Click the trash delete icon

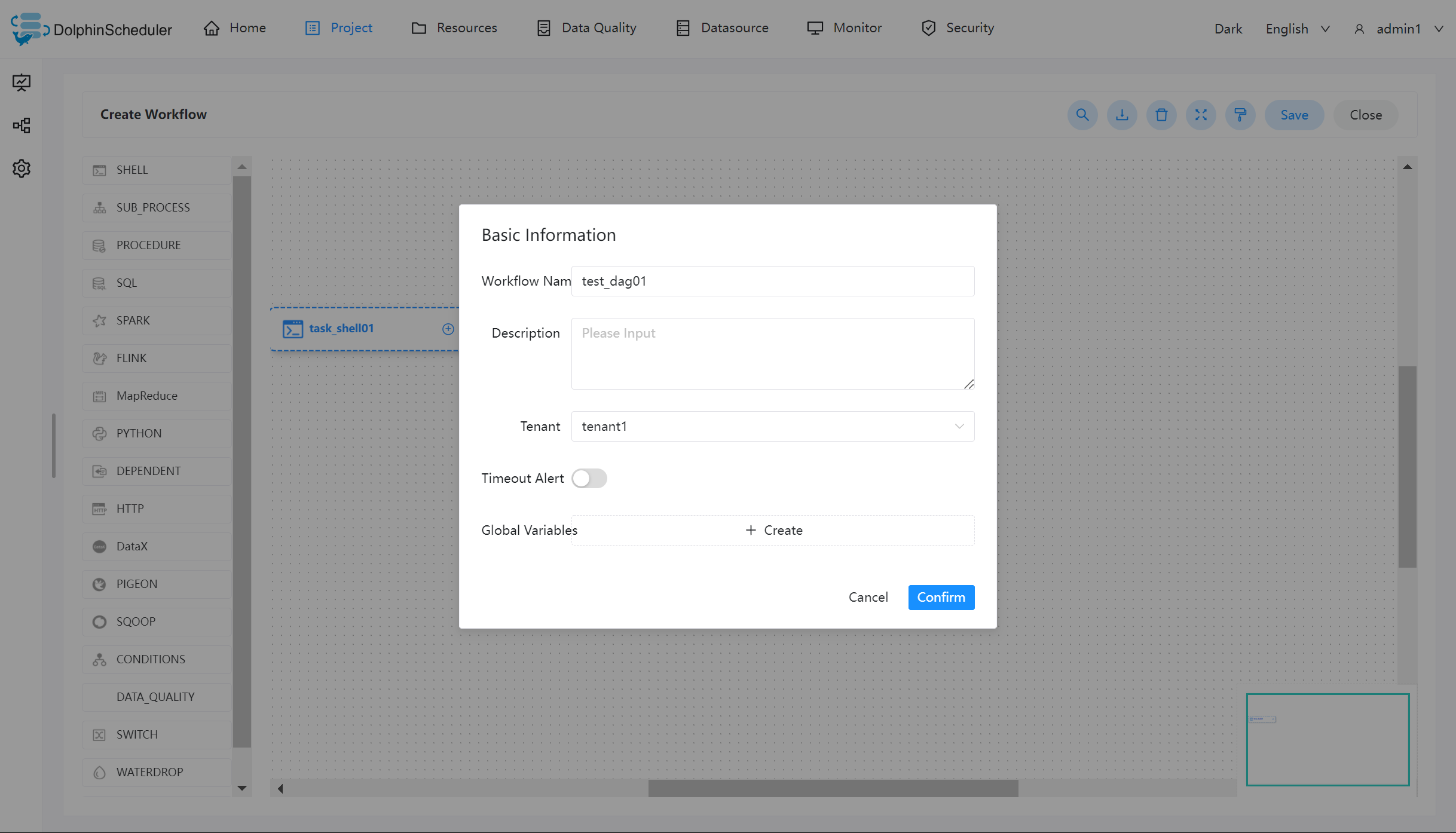(1161, 115)
